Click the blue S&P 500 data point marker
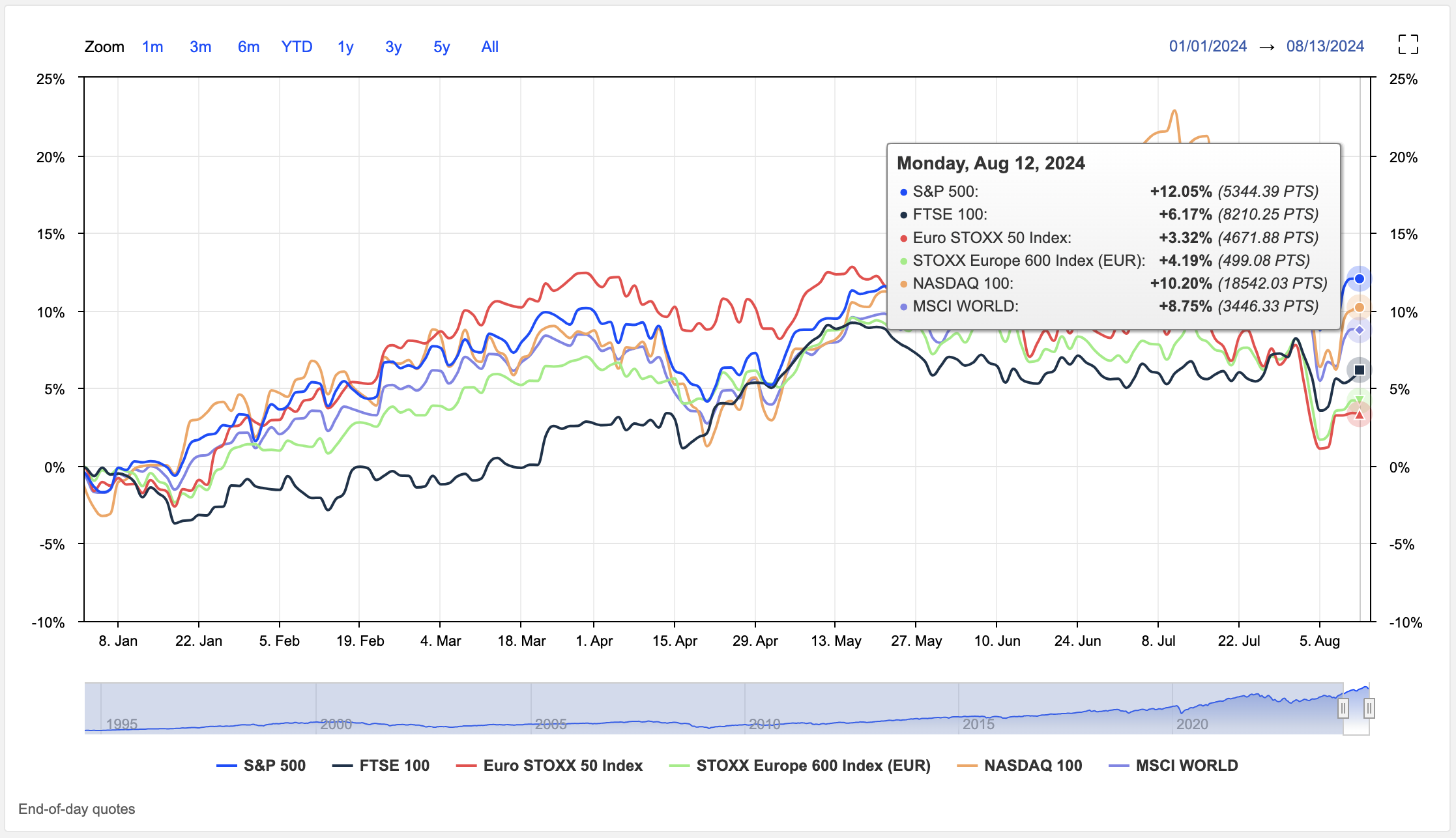 (1360, 279)
